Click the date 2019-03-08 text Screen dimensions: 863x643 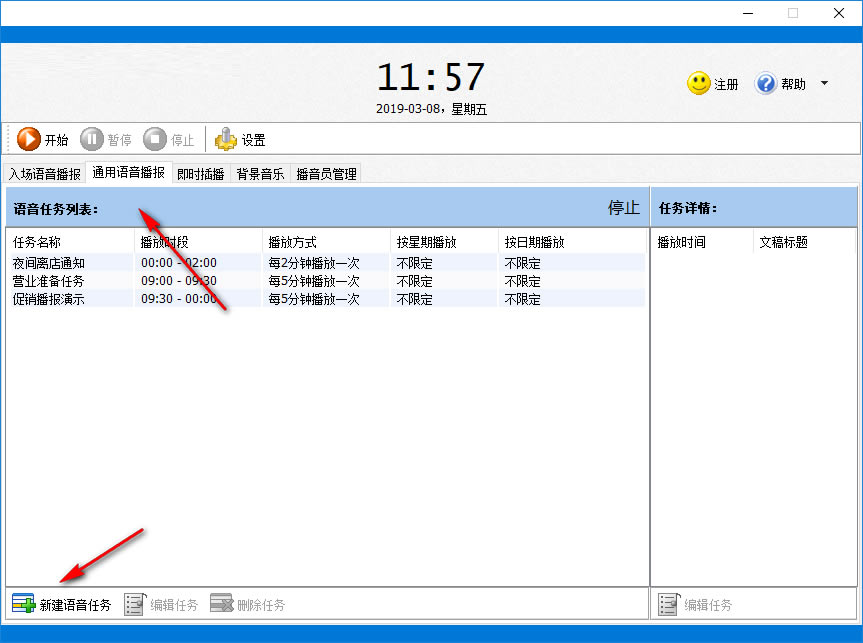(x=407, y=108)
